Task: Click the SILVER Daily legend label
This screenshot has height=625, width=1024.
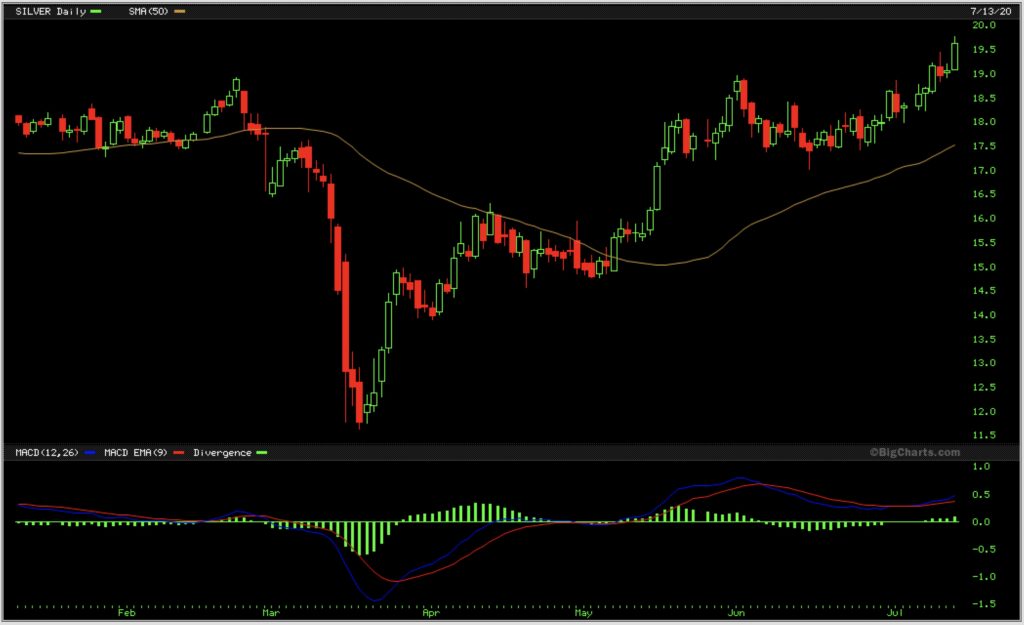Action: coord(50,10)
